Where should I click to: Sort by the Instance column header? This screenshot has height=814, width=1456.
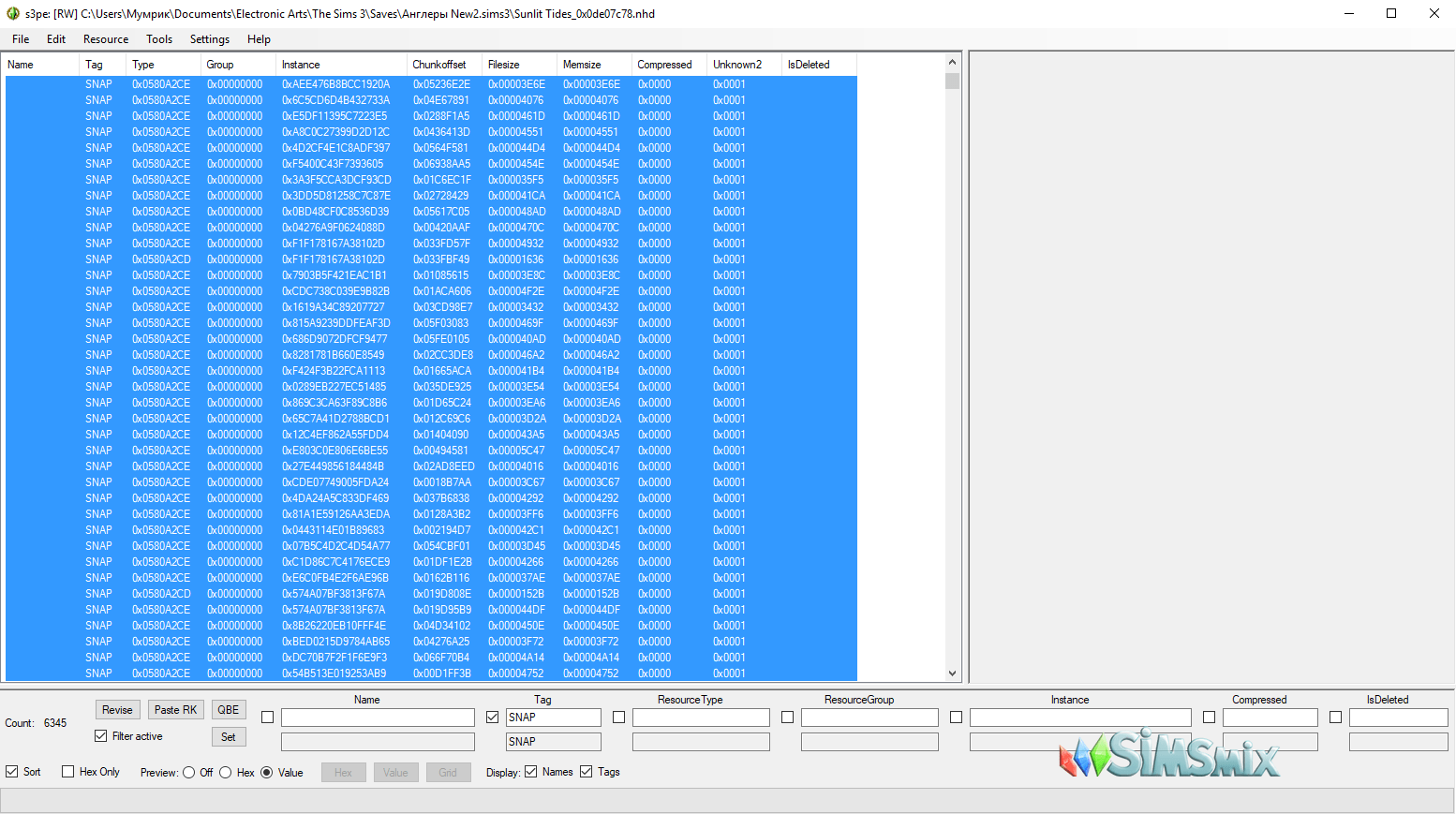(342, 65)
